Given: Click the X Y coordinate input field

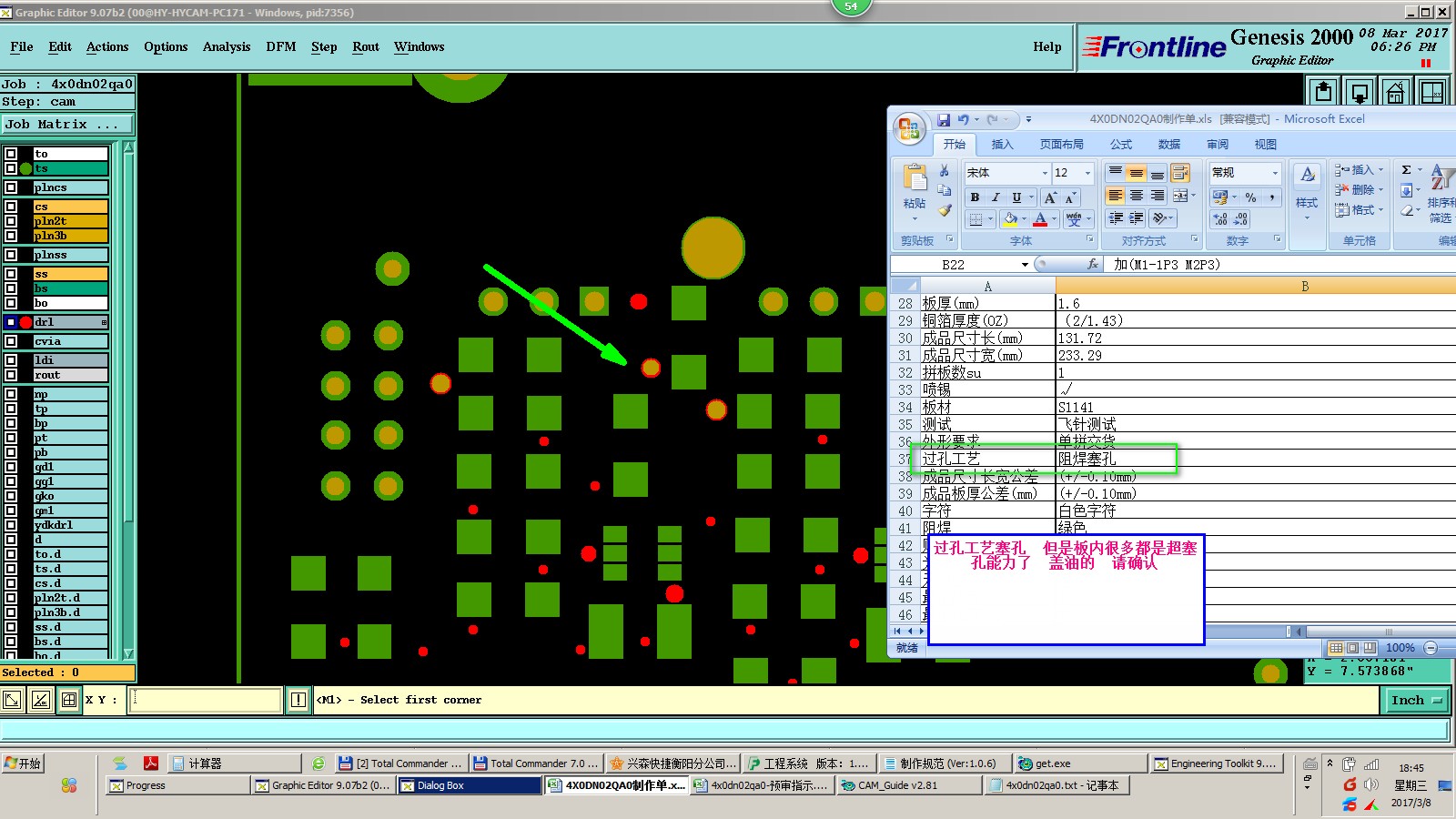Looking at the screenshot, I should pyautogui.click(x=205, y=700).
